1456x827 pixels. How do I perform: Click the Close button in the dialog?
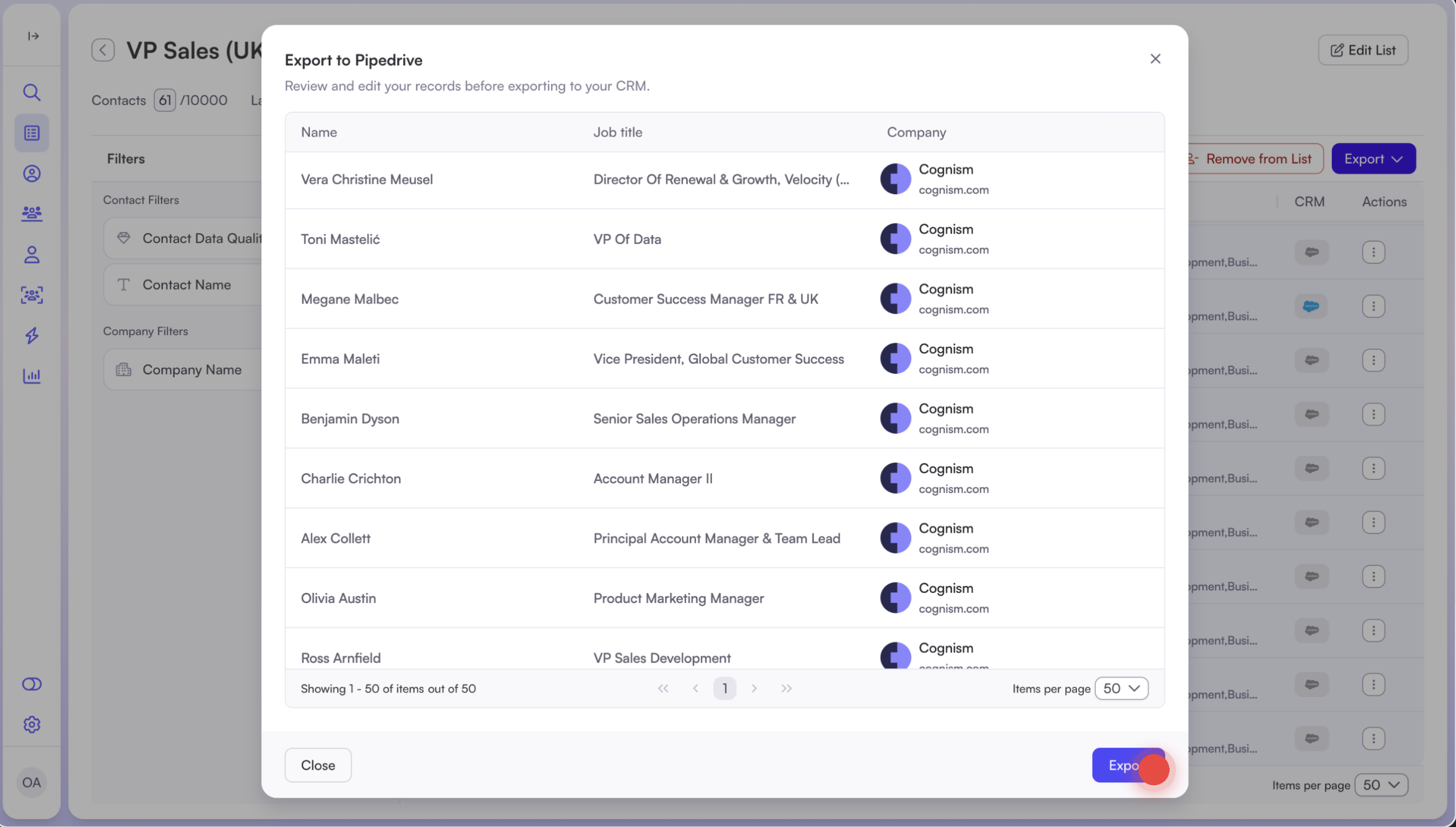318,765
